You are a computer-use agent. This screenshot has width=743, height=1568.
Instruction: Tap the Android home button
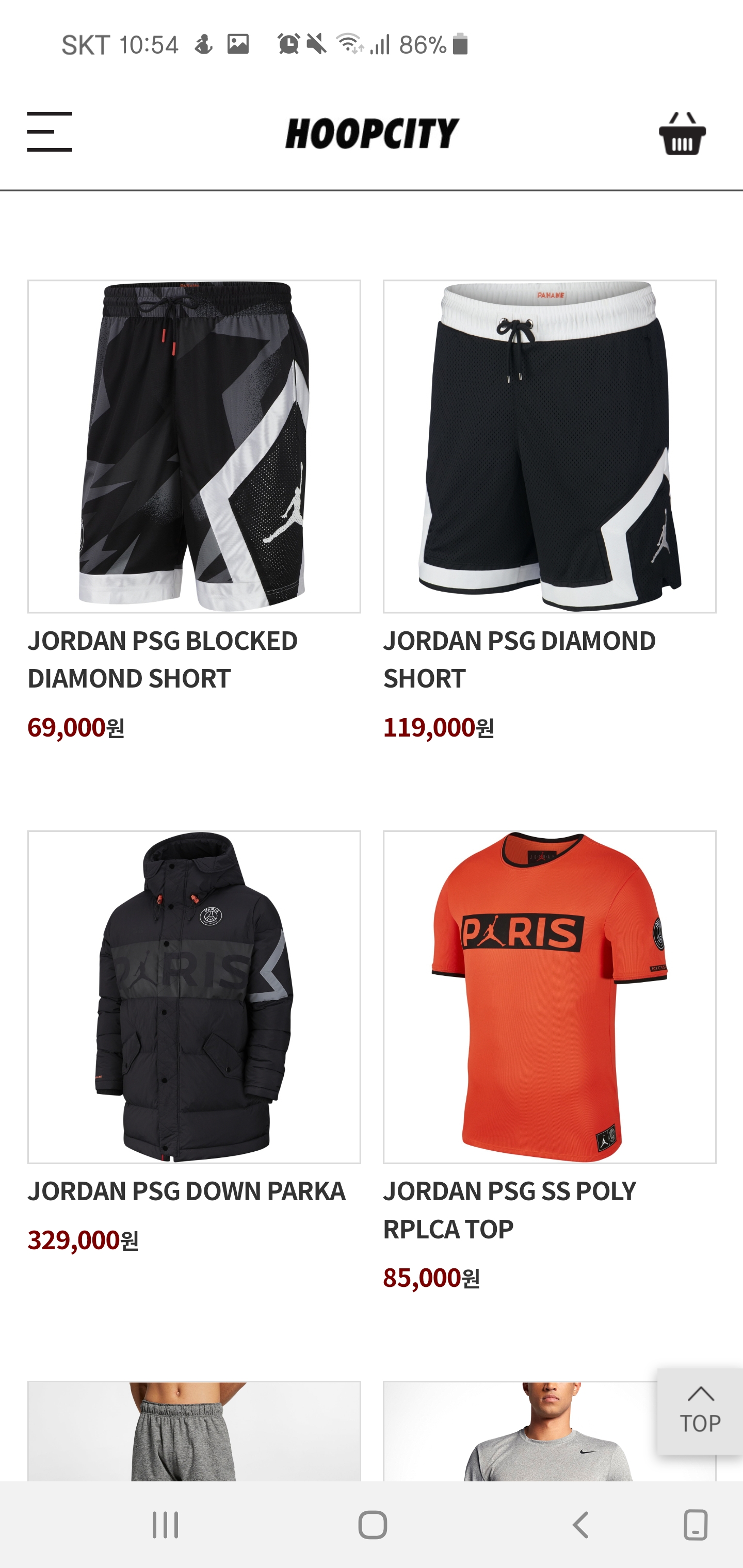pyautogui.click(x=372, y=1525)
